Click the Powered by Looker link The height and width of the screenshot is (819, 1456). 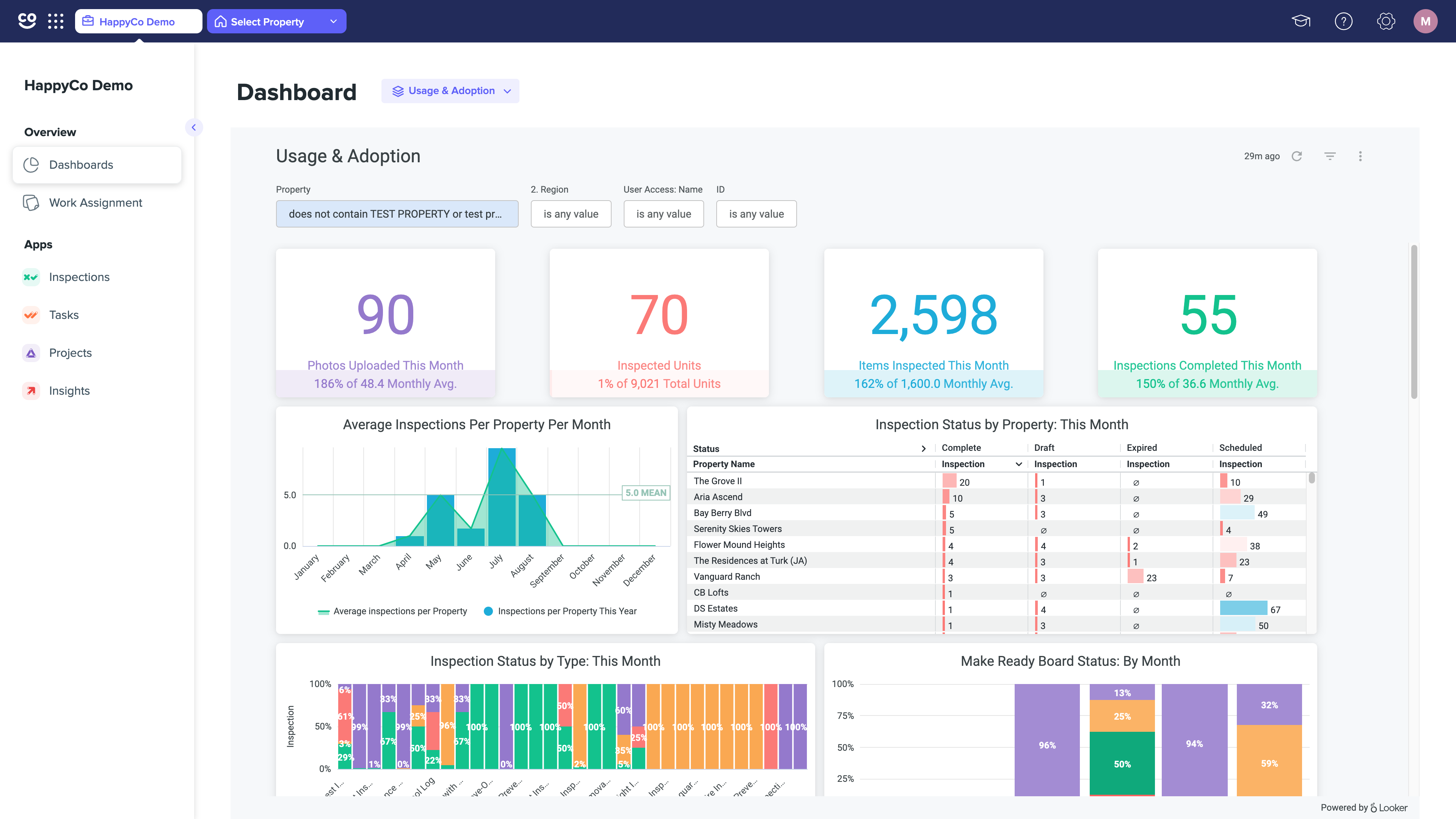(x=1364, y=808)
